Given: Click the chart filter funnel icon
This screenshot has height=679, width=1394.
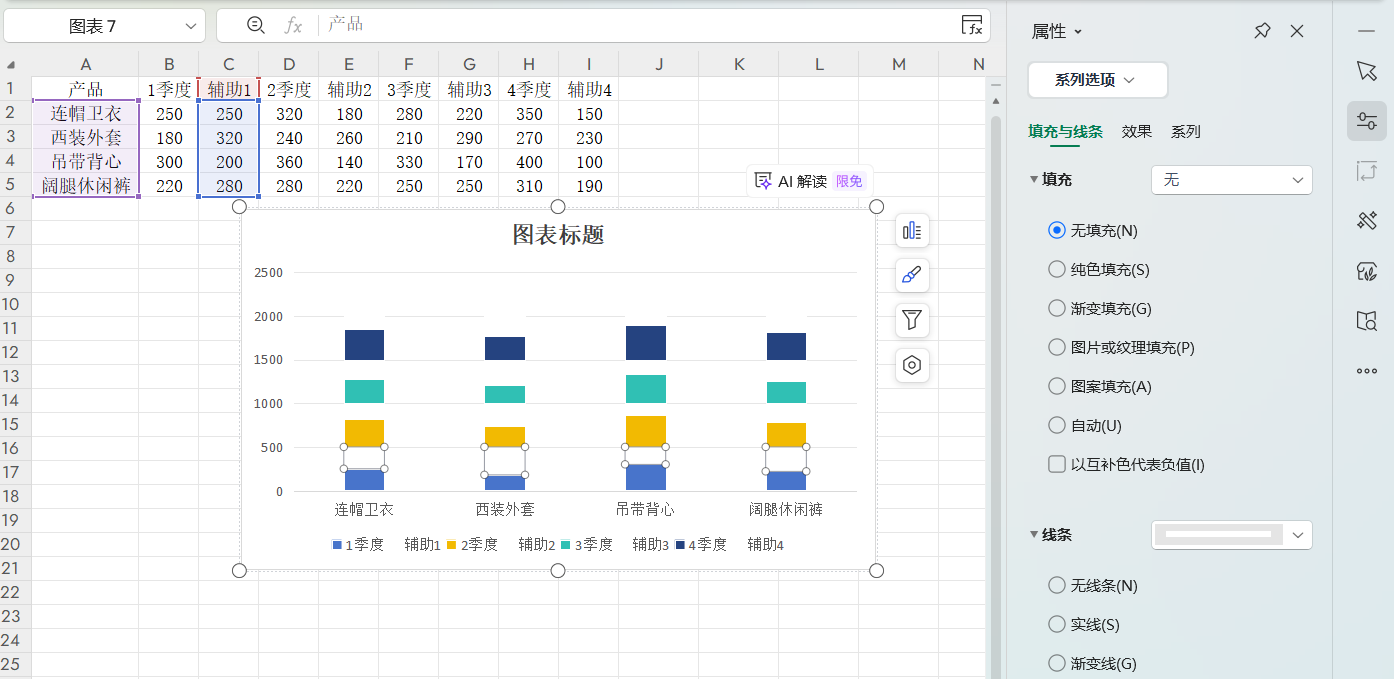Looking at the screenshot, I should (x=912, y=320).
